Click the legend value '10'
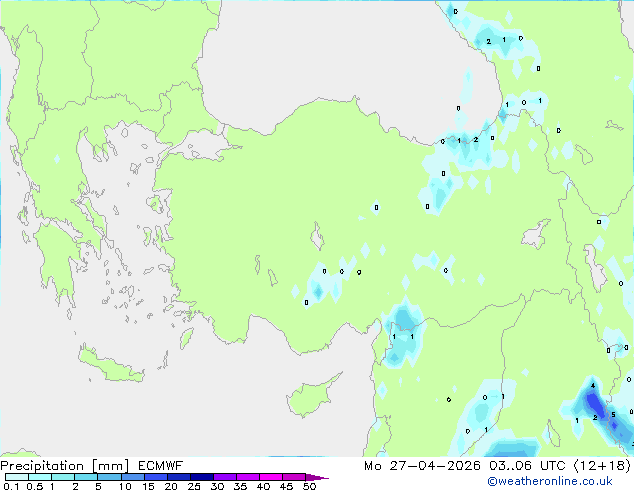The height and width of the screenshot is (490, 634). click(x=125, y=486)
